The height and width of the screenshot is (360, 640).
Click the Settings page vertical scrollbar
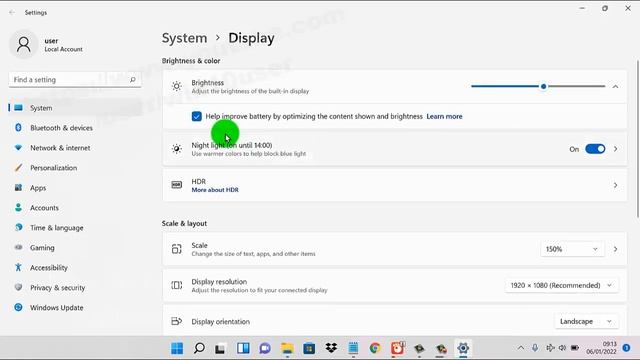638,139
